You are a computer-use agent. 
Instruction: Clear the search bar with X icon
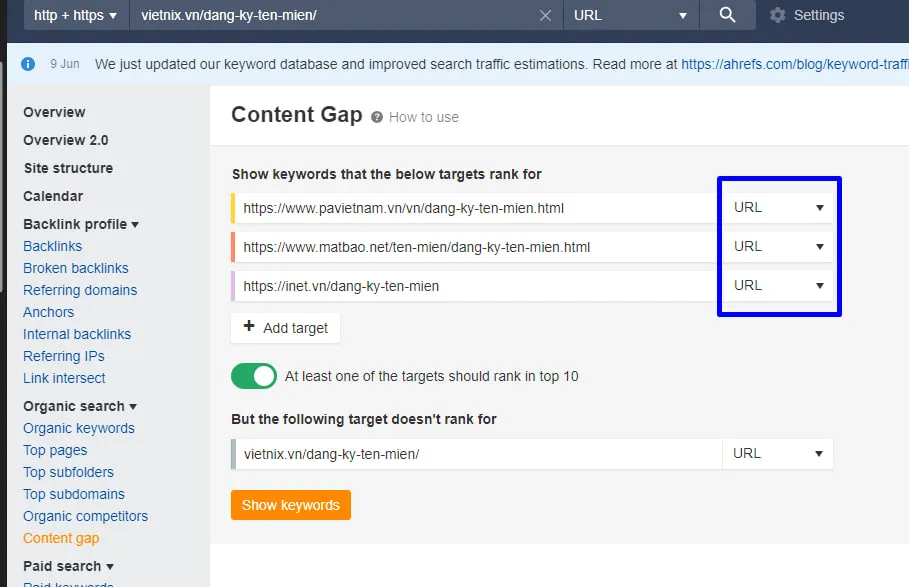(x=545, y=16)
